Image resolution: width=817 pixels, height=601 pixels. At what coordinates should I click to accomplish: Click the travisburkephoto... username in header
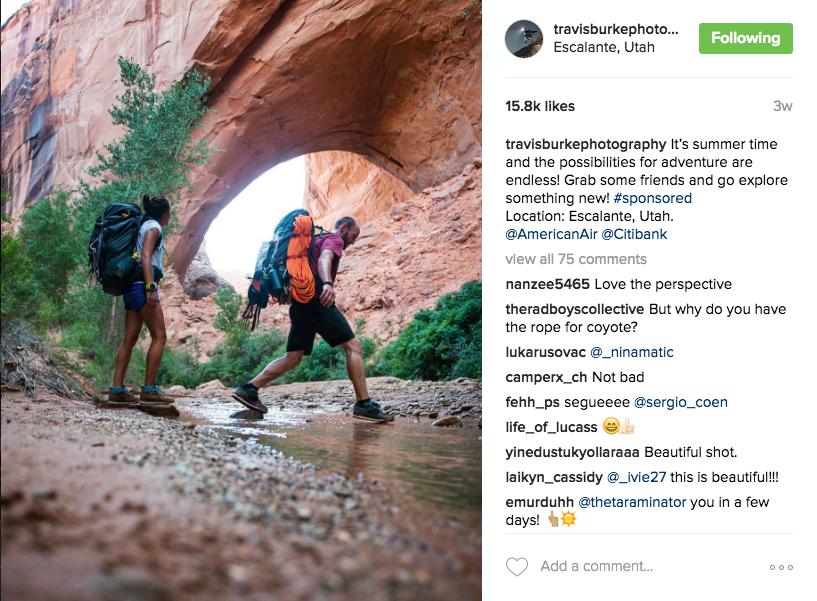coord(616,29)
